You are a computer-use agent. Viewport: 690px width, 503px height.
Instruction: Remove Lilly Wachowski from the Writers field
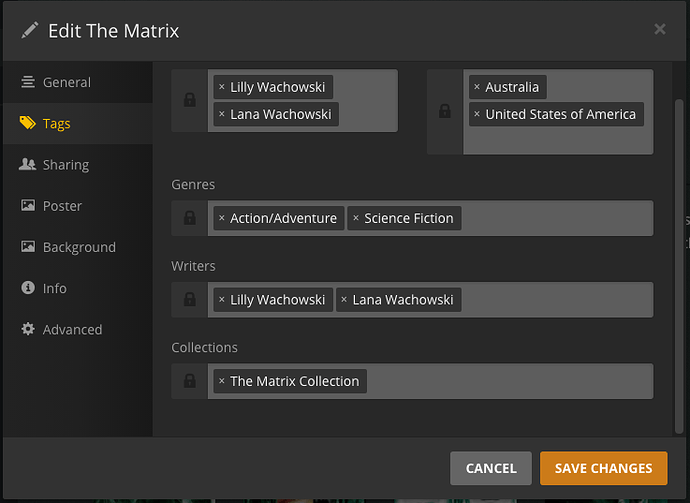[222, 300]
